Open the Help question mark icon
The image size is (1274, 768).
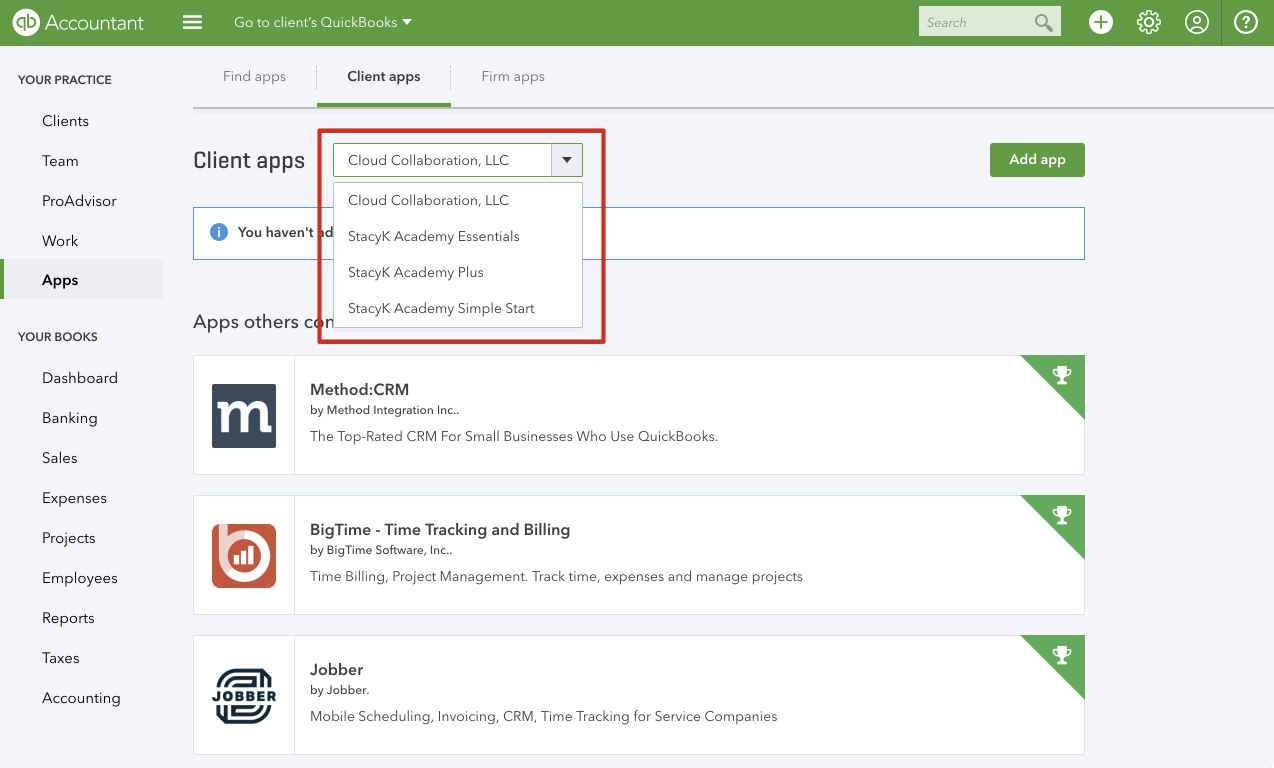[x=1246, y=22]
